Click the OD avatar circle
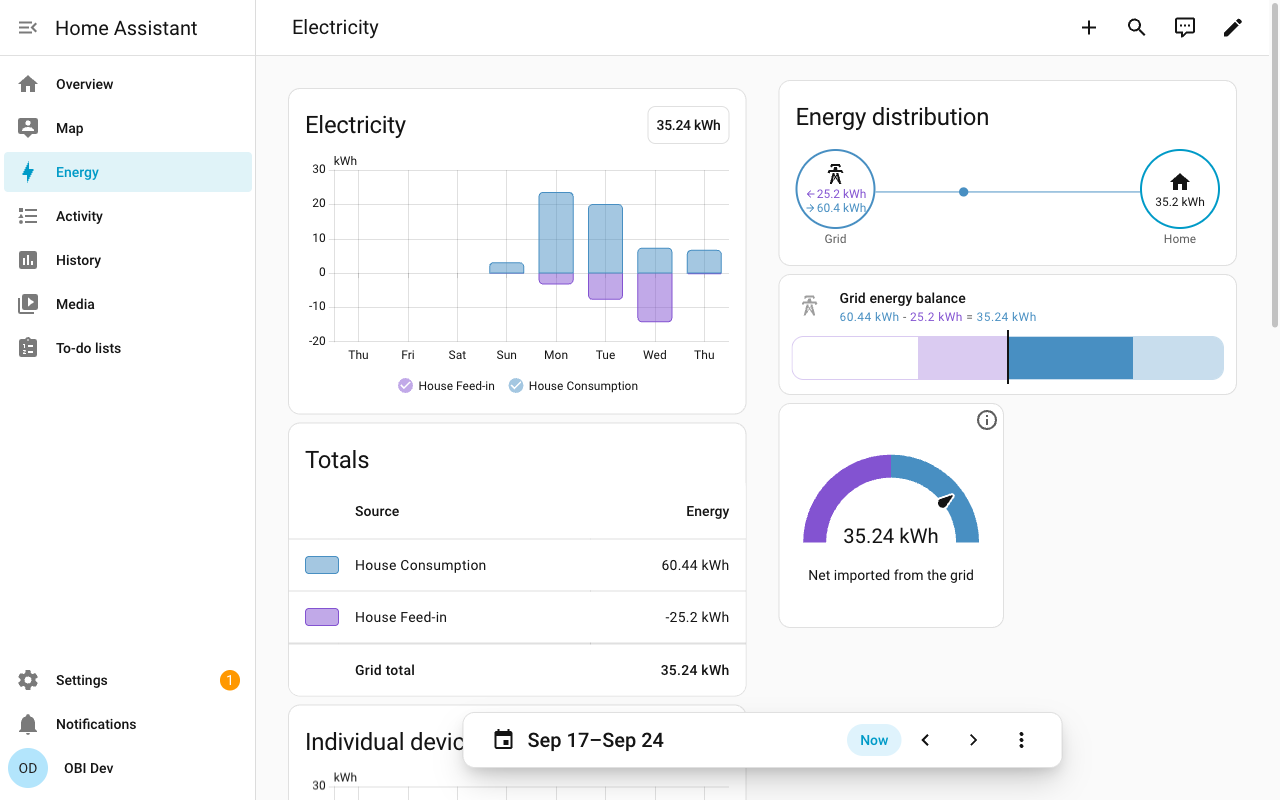 pyautogui.click(x=28, y=768)
